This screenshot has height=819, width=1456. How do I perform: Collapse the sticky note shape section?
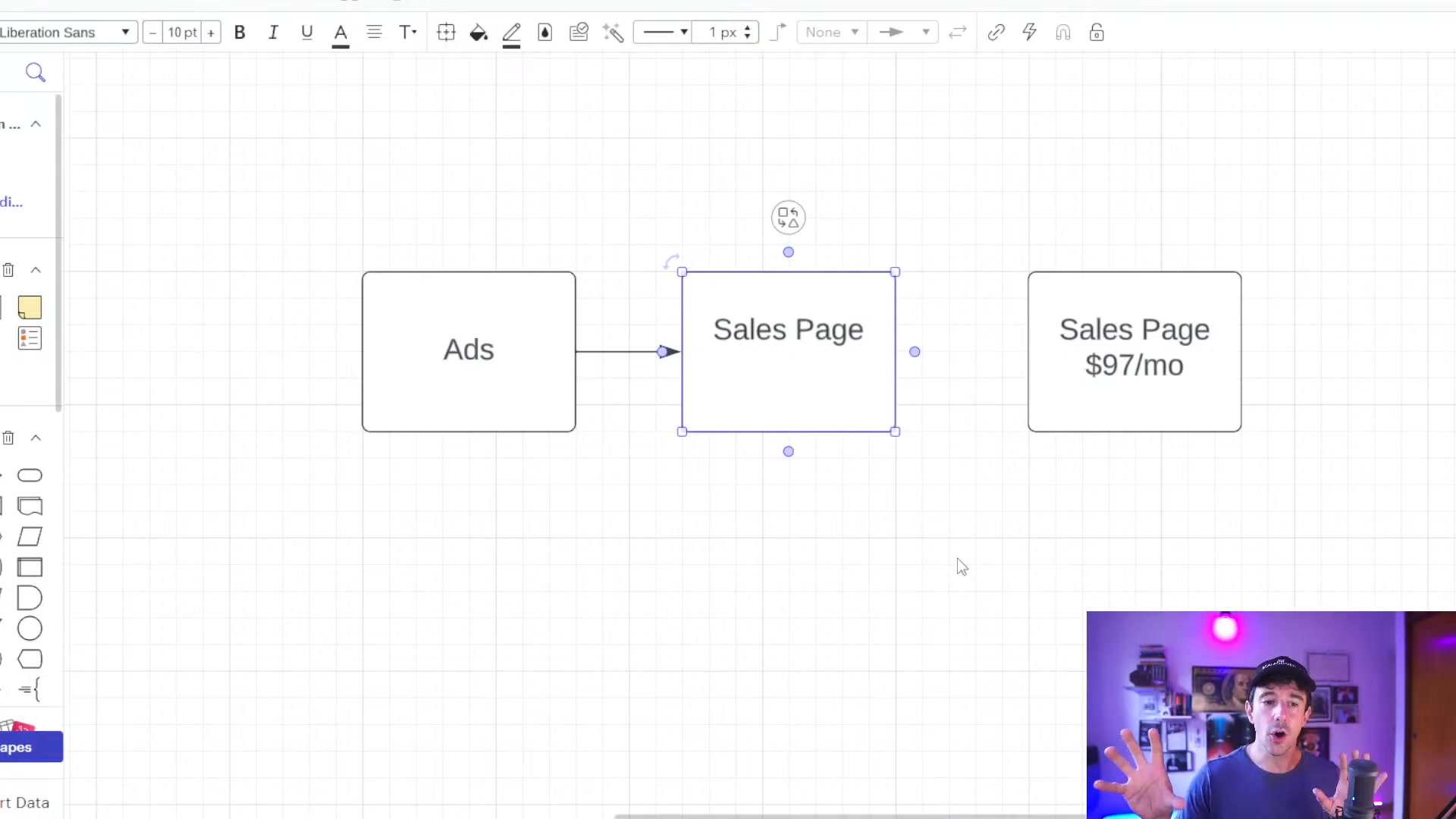click(x=36, y=270)
